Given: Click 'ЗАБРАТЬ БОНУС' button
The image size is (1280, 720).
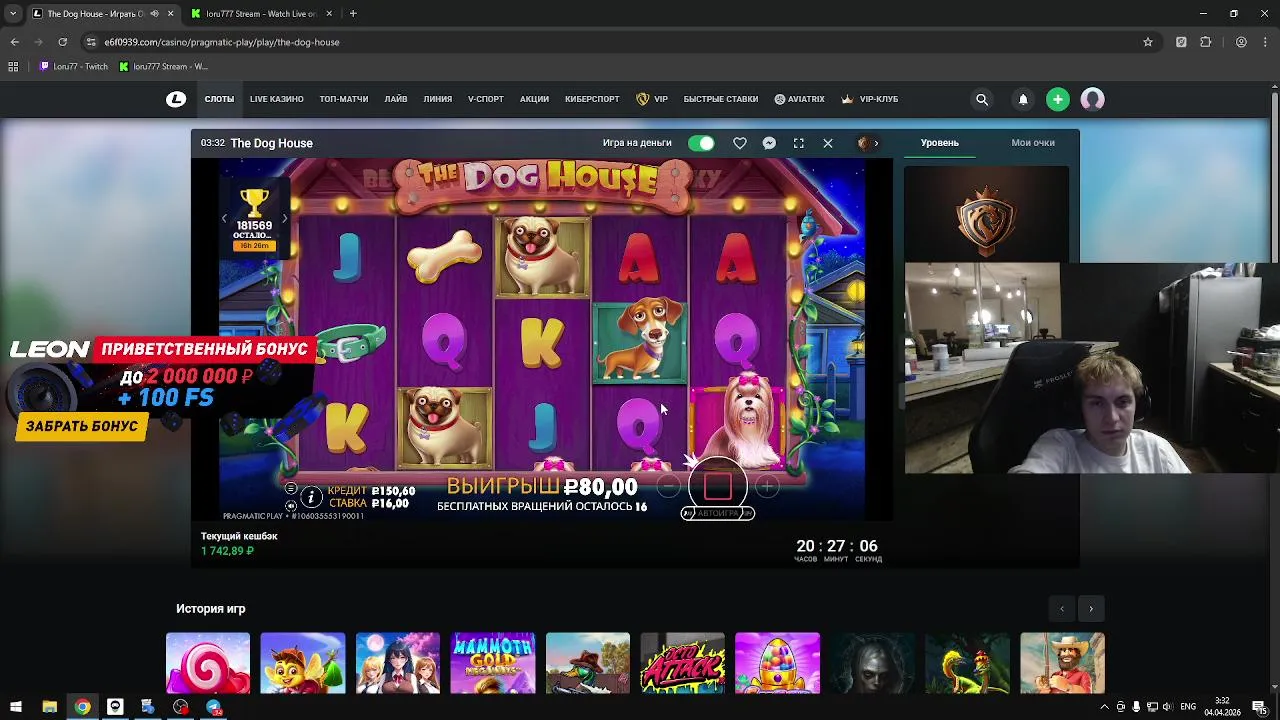Looking at the screenshot, I should pyautogui.click(x=82, y=426).
